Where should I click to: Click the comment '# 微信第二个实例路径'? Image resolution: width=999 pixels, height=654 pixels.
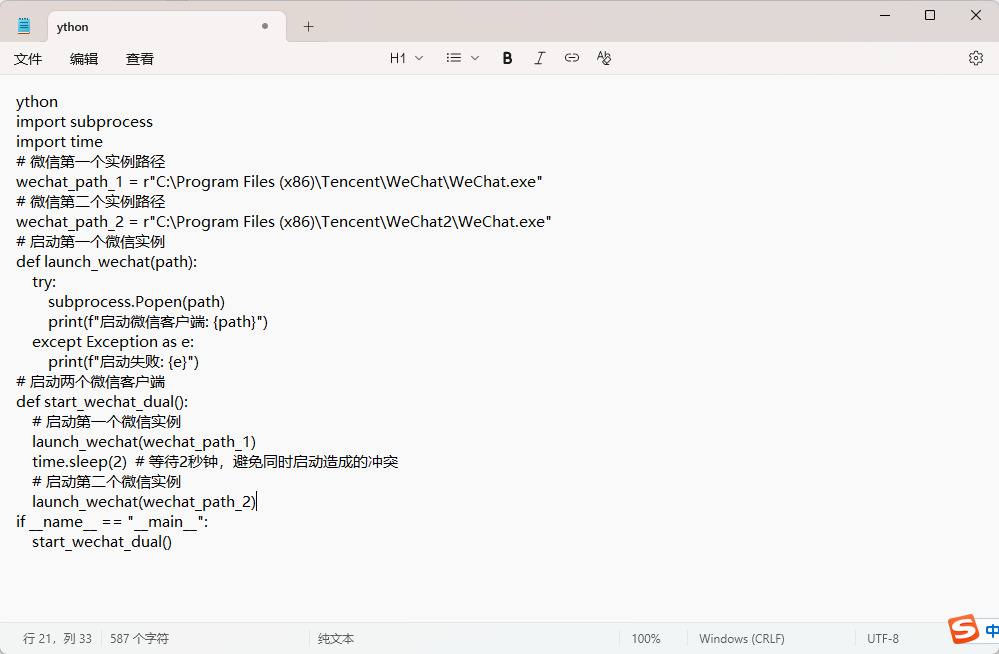90,202
